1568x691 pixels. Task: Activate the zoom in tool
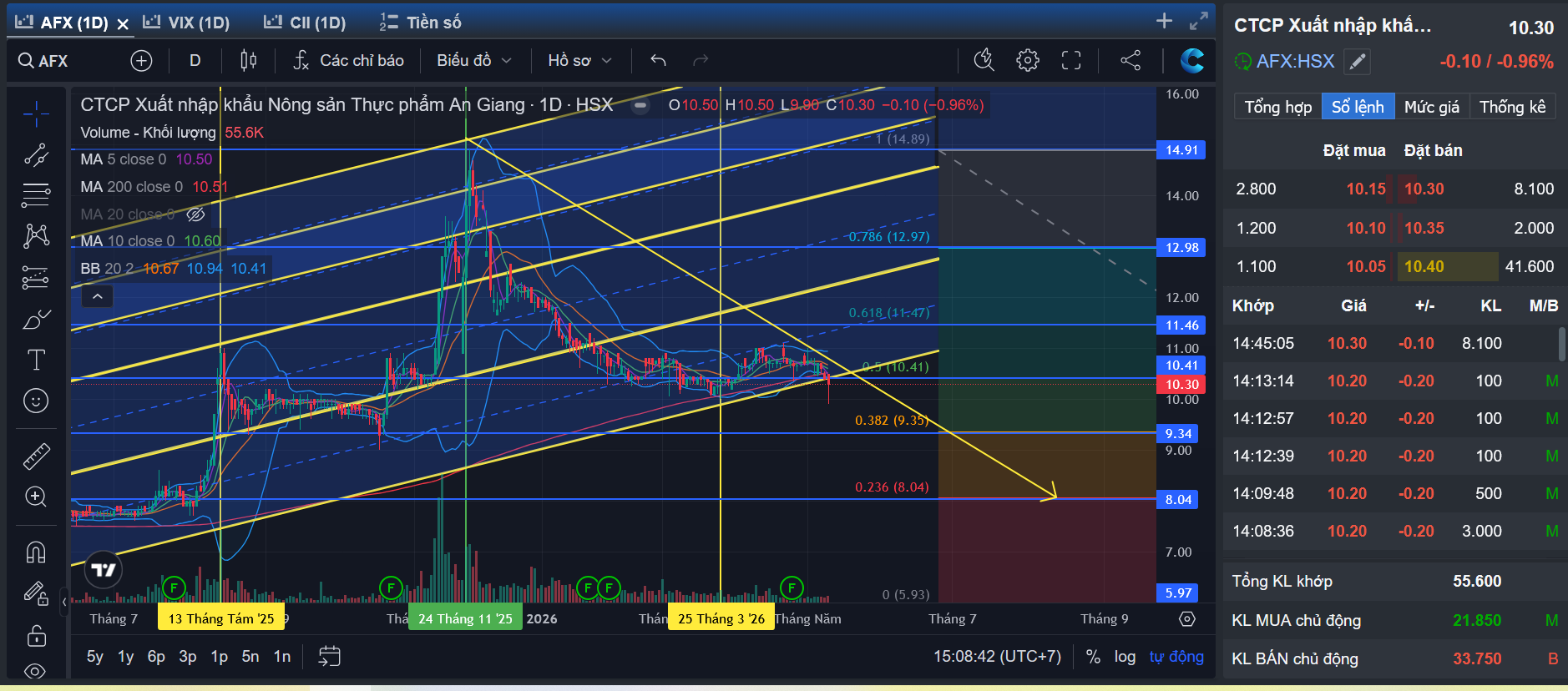pyautogui.click(x=36, y=497)
